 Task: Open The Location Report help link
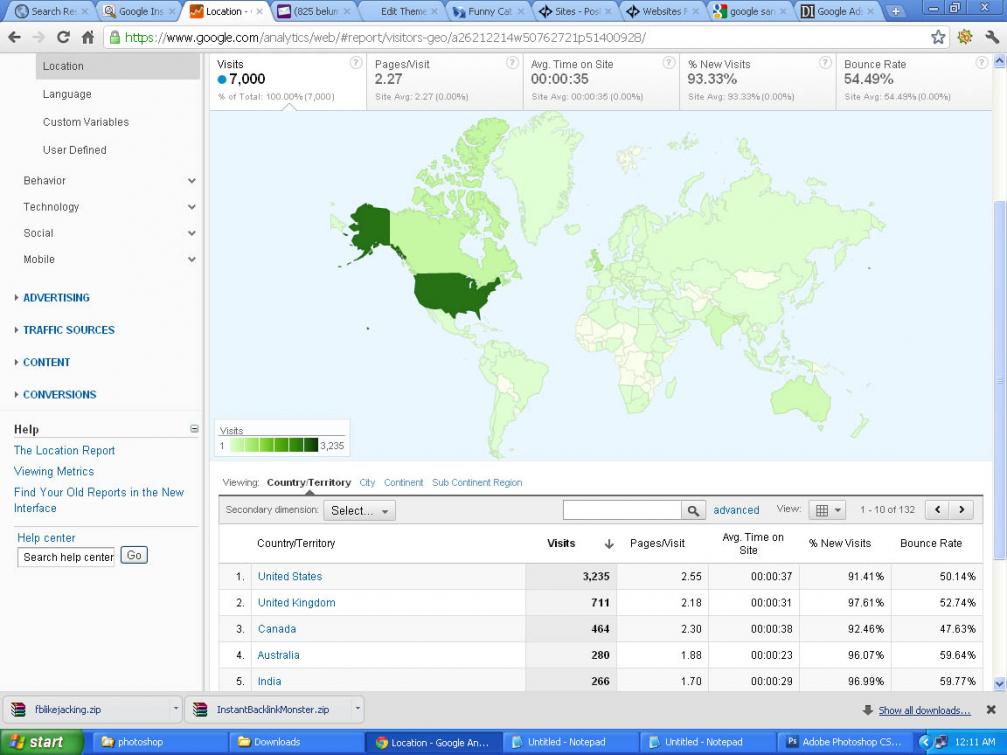64,451
